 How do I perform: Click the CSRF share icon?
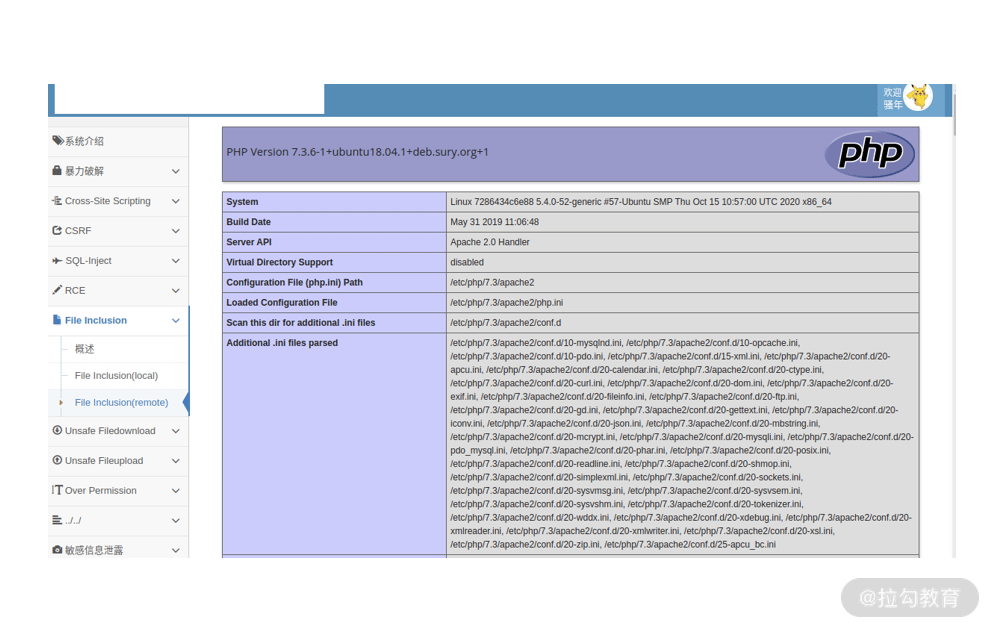[57, 230]
